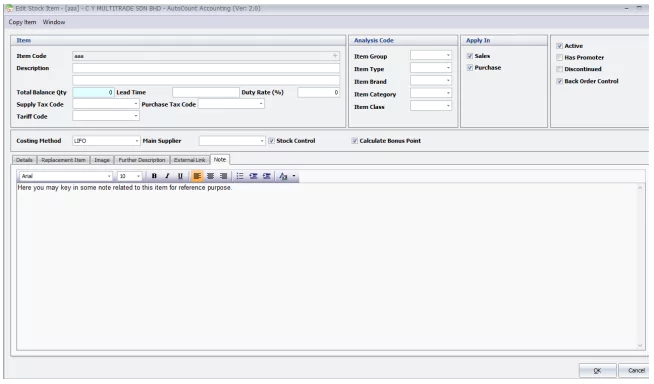
Task: Insert bullet list in note
Action: [240, 176]
